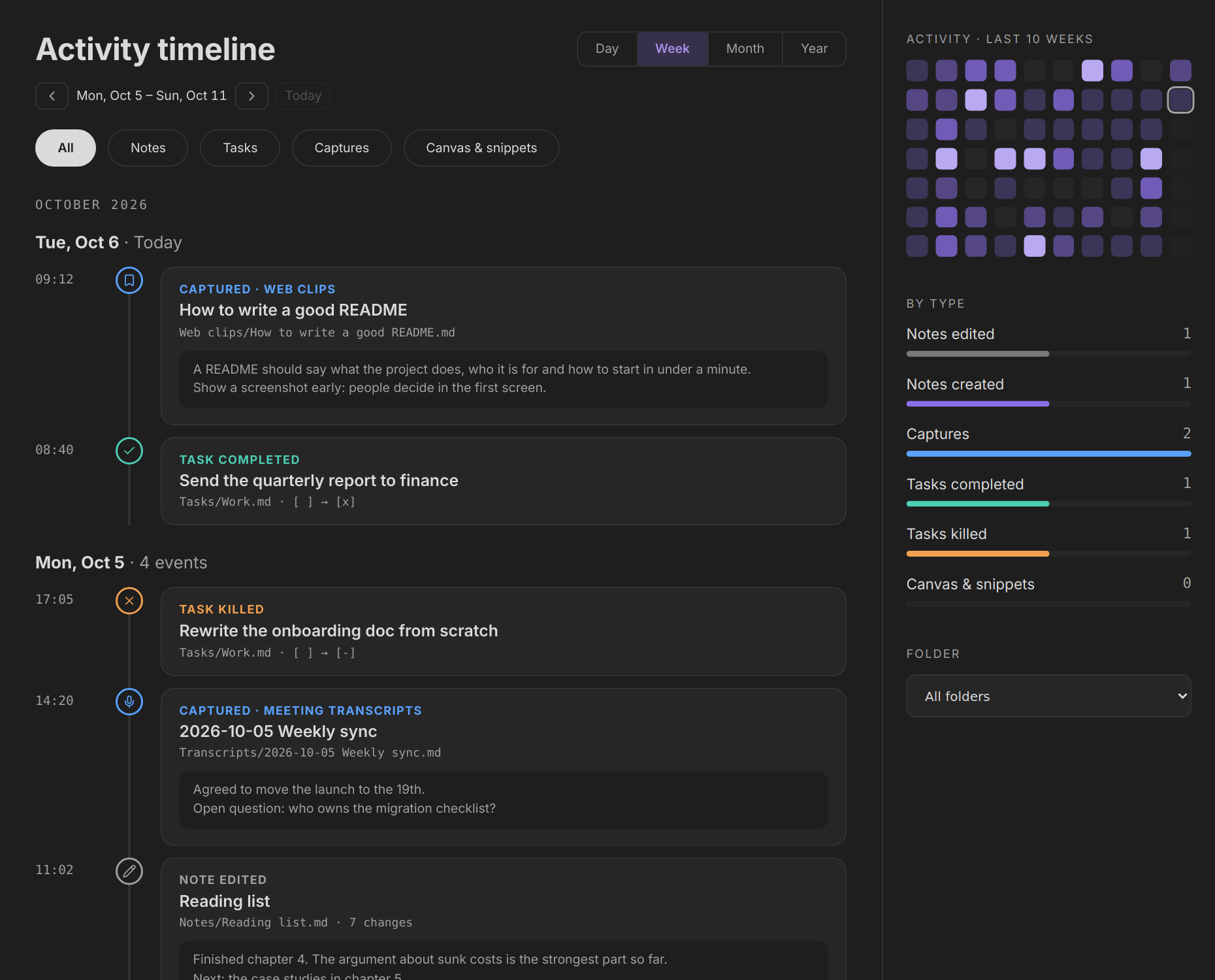Image resolution: width=1215 pixels, height=980 pixels.
Task: Click the bookmark icon at 09:12
Action: coord(129,280)
